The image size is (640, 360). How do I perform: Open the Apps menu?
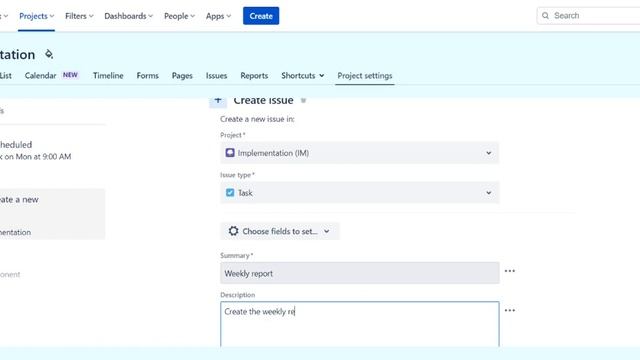pyautogui.click(x=218, y=16)
